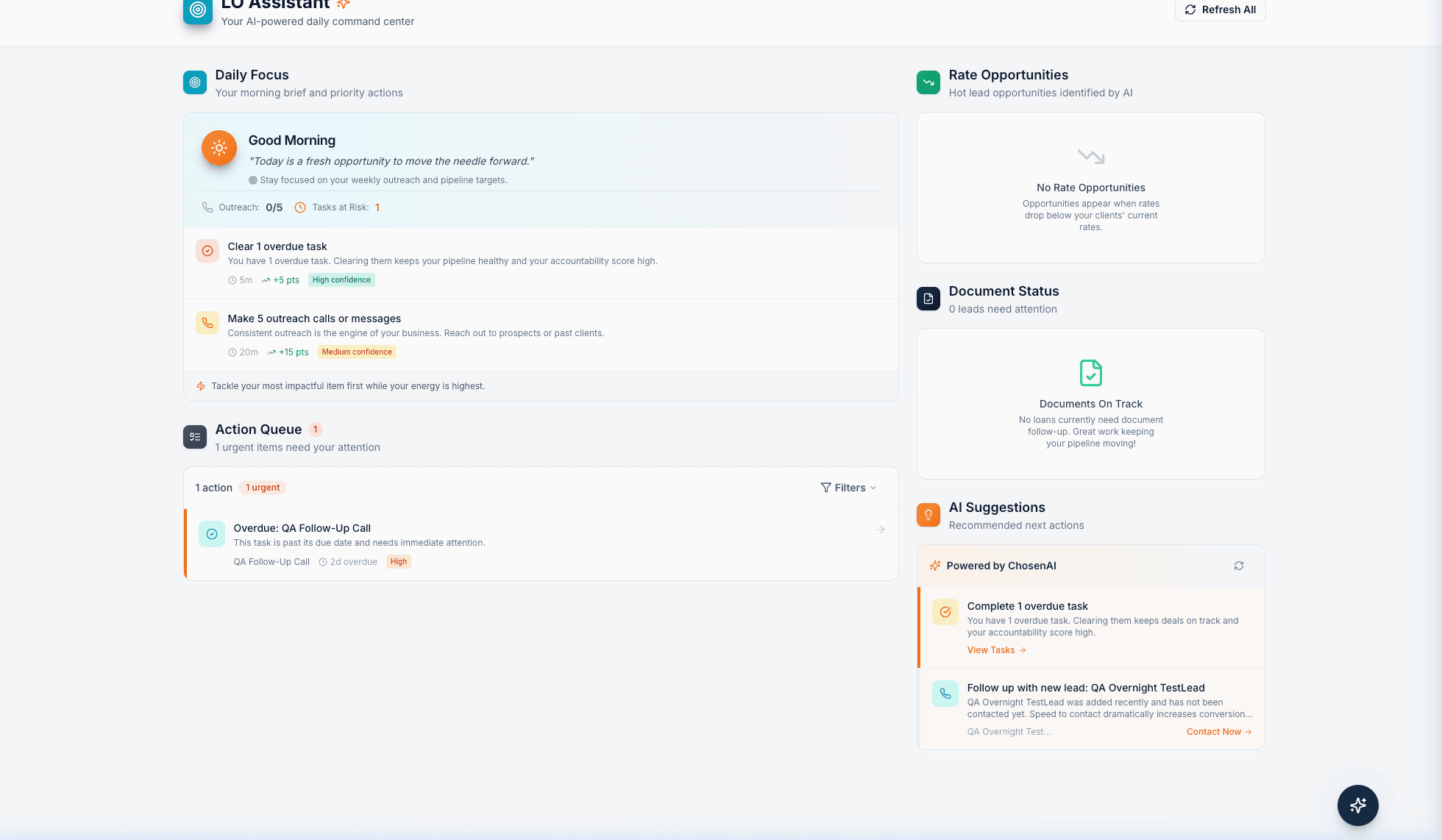This screenshot has height=840, width=1442.
Task: Follow the View Tasks link
Action: coord(995,649)
